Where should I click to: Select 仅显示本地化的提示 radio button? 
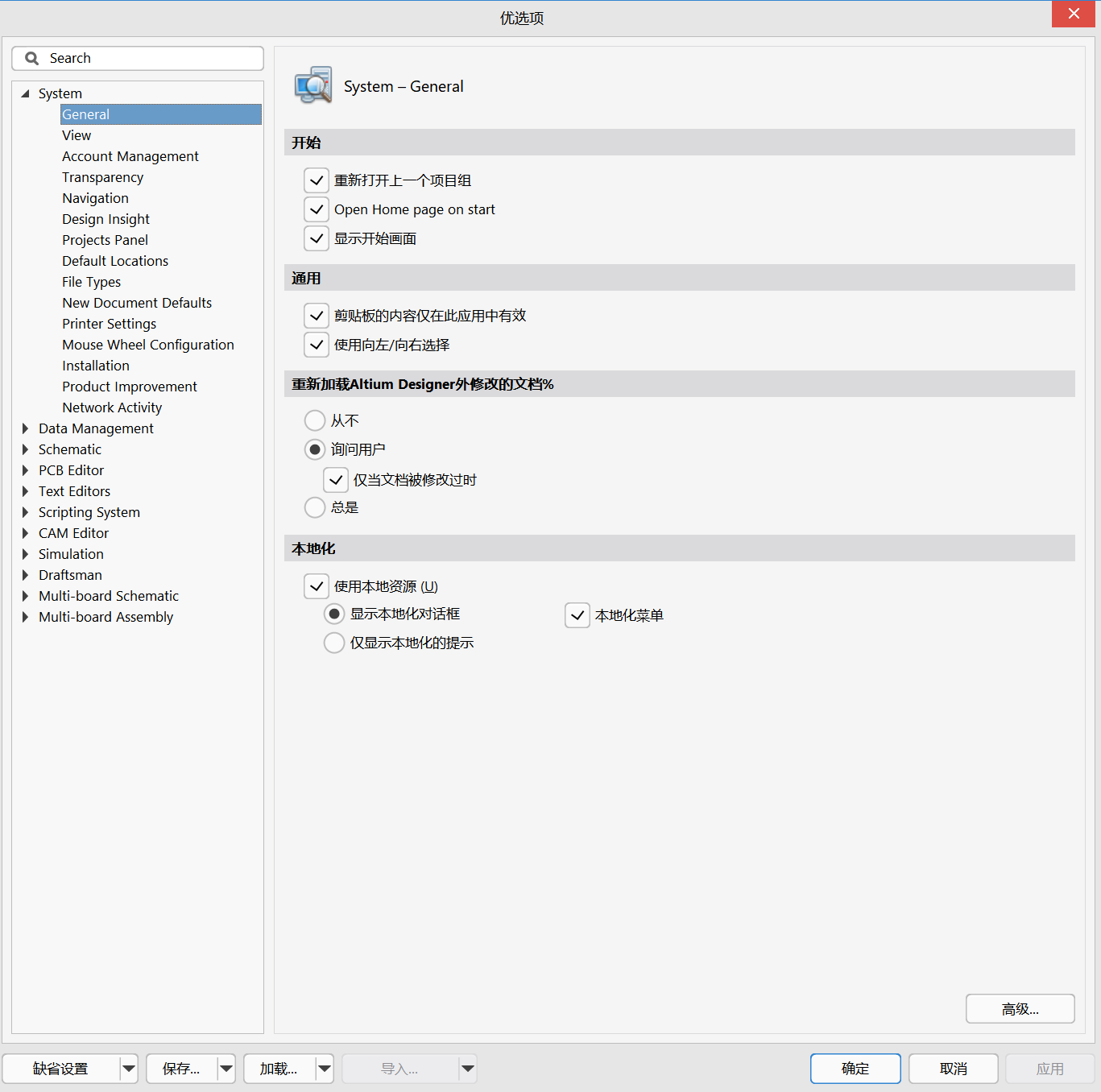tap(334, 643)
